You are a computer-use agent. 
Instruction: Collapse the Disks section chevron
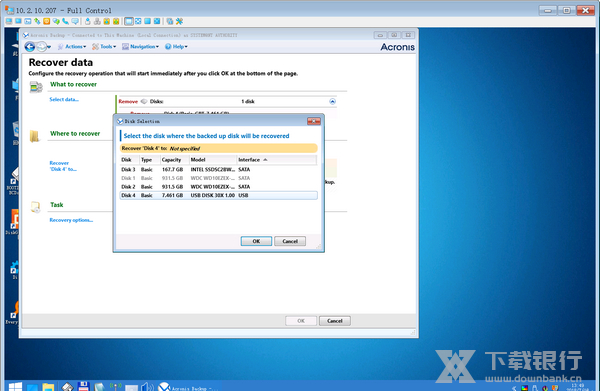[332, 101]
